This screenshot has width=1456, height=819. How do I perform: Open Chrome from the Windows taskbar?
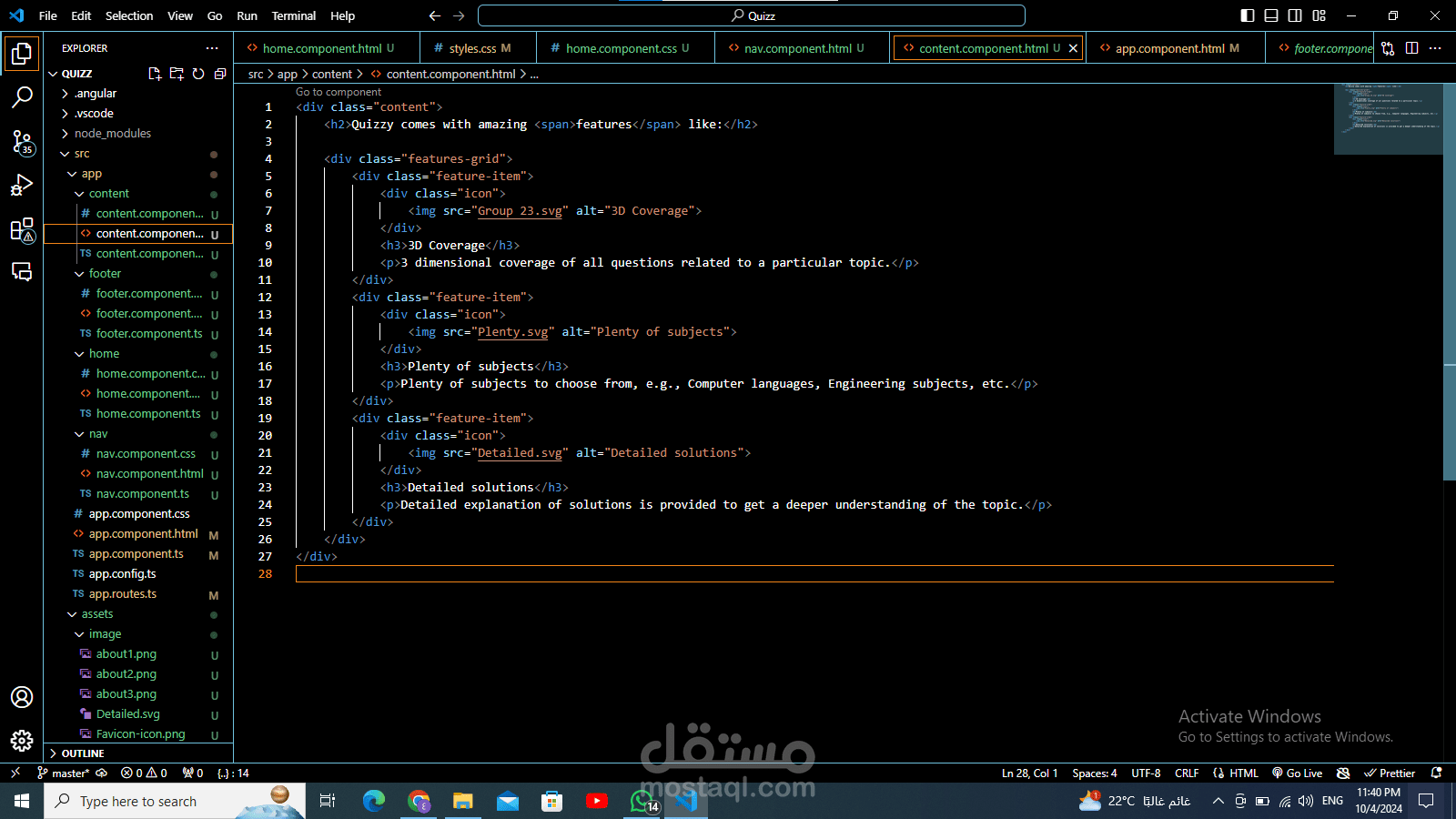pyautogui.click(x=419, y=801)
